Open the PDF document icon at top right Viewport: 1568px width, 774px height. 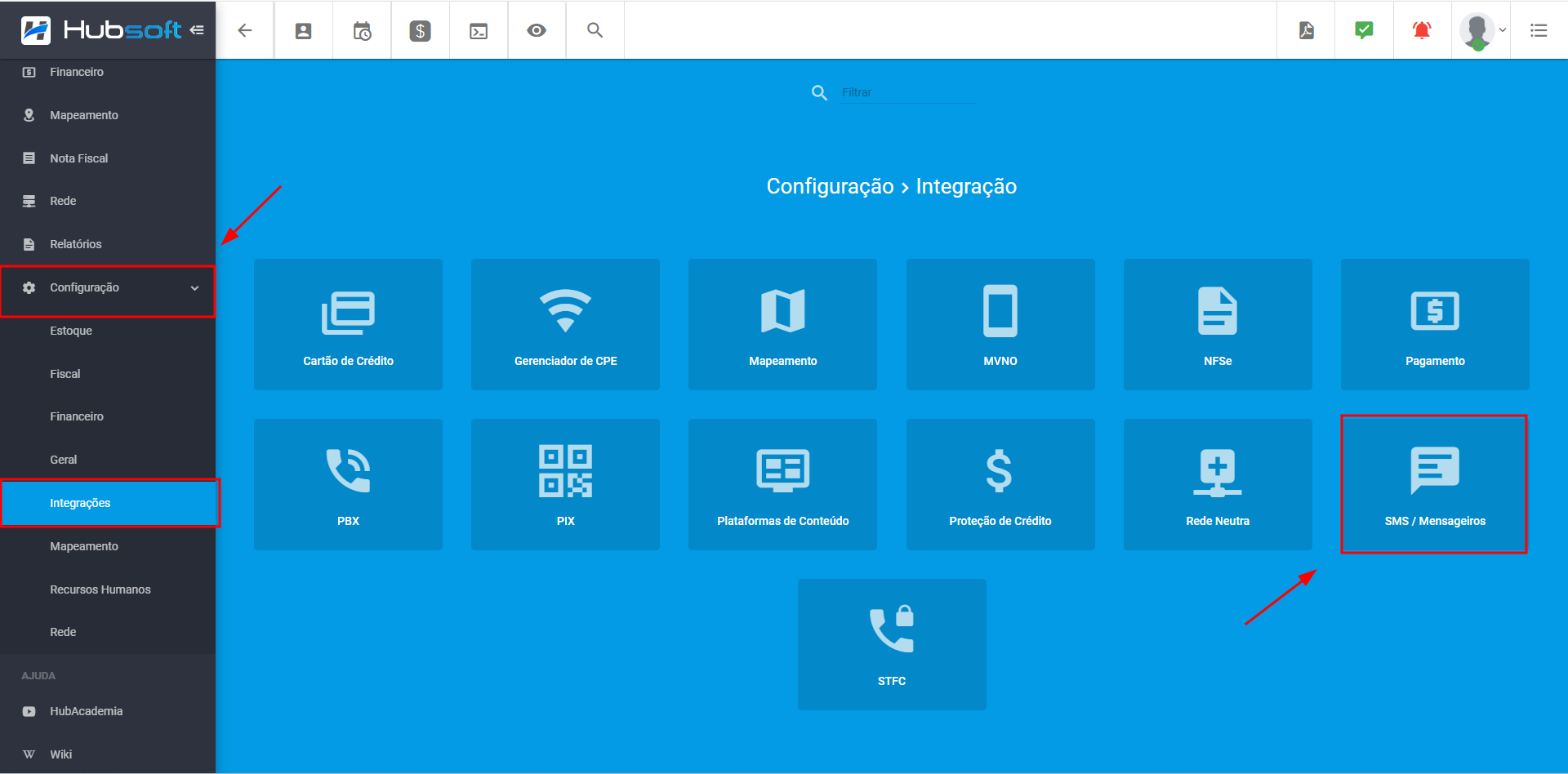pos(1307,31)
